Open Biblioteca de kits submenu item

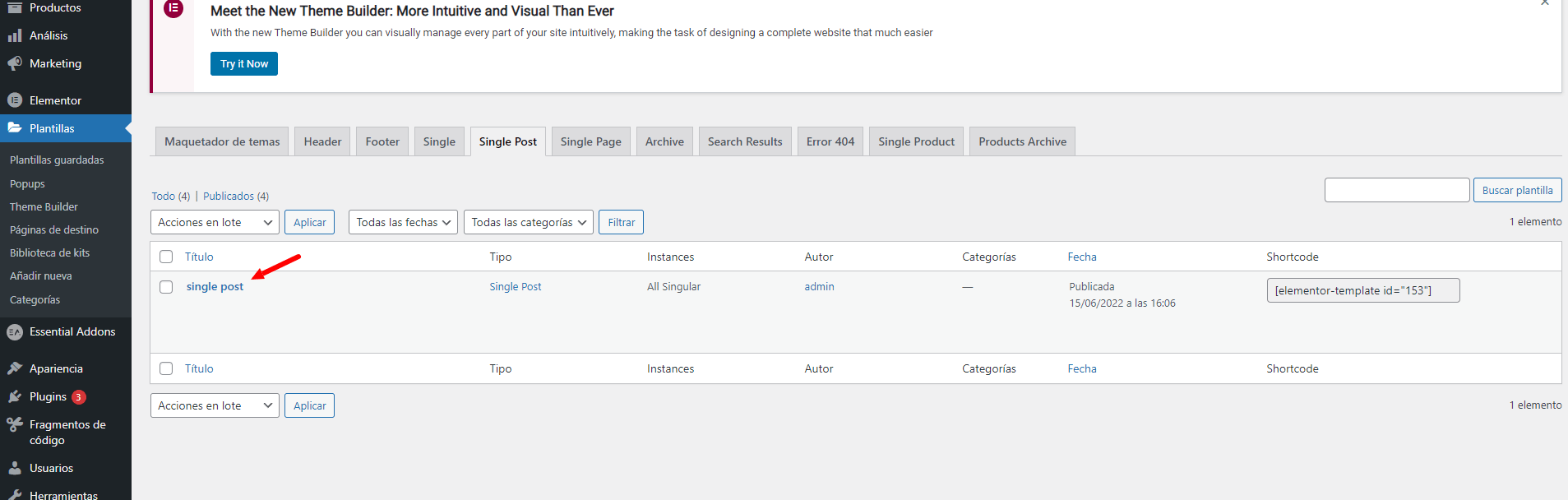pyautogui.click(x=49, y=252)
